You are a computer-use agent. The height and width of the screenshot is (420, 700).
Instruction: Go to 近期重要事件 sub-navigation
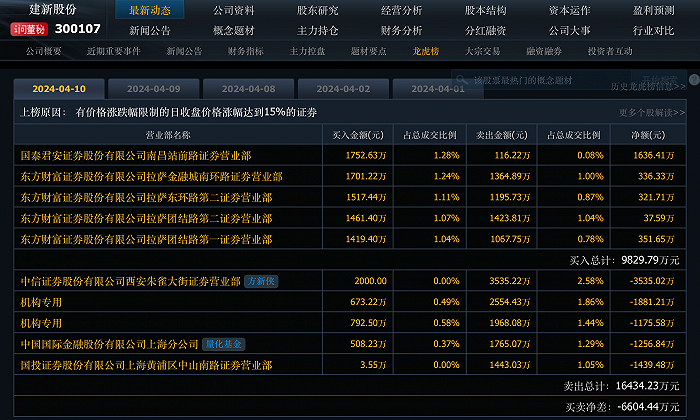tap(113, 51)
